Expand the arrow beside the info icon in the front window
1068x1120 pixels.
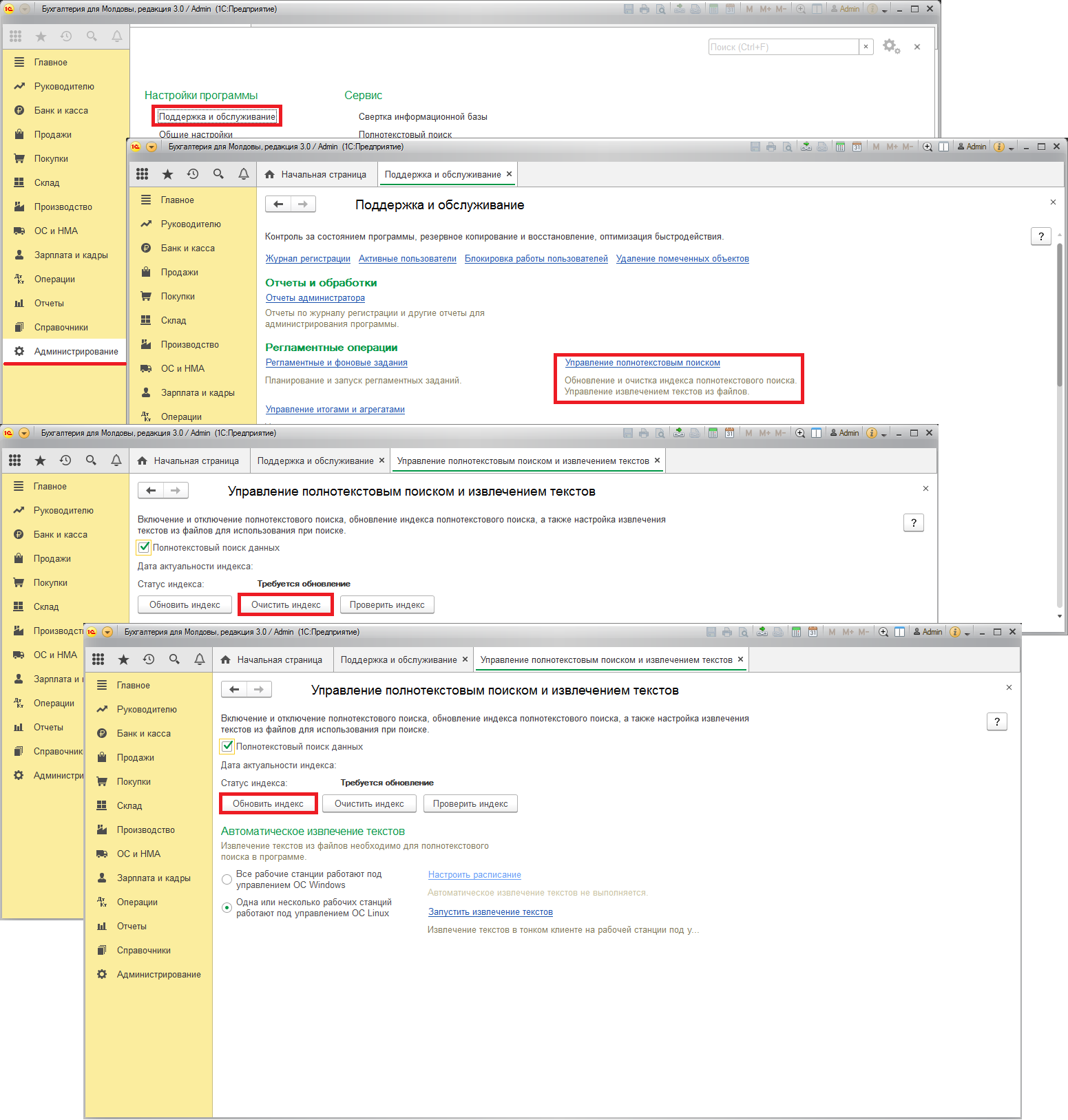(x=967, y=633)
